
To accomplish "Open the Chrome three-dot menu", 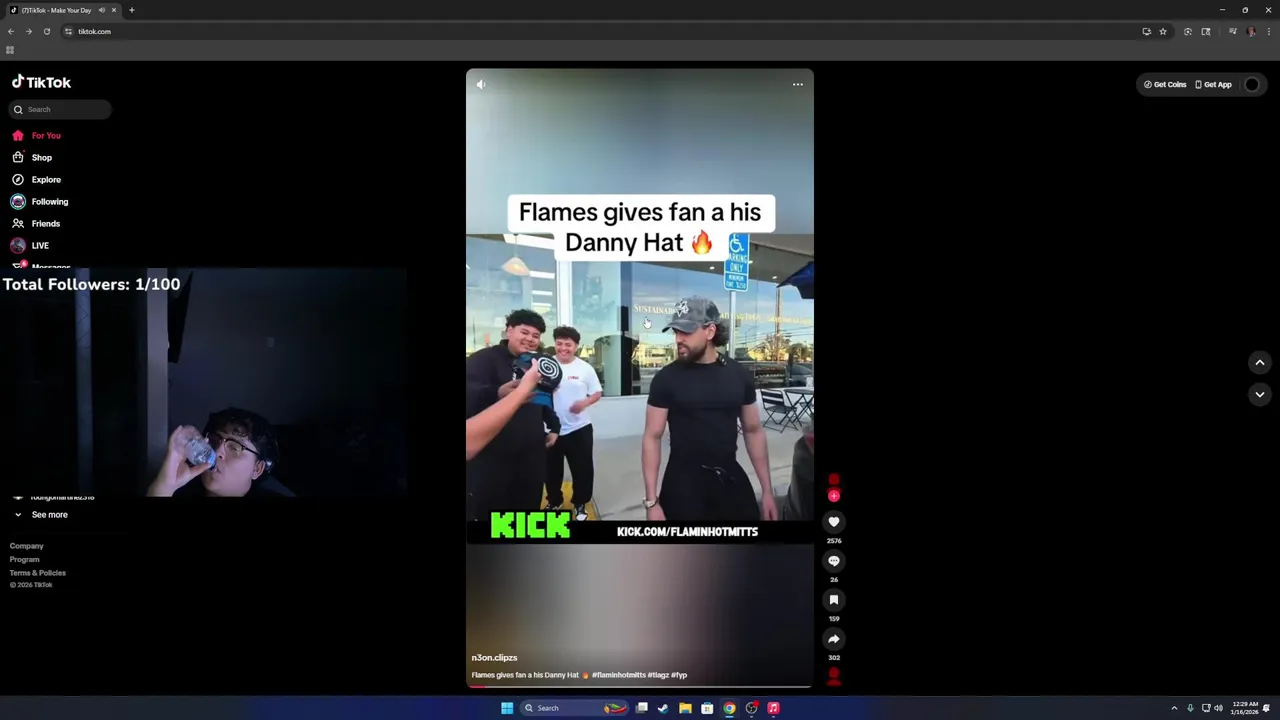I will point(1268,31).
